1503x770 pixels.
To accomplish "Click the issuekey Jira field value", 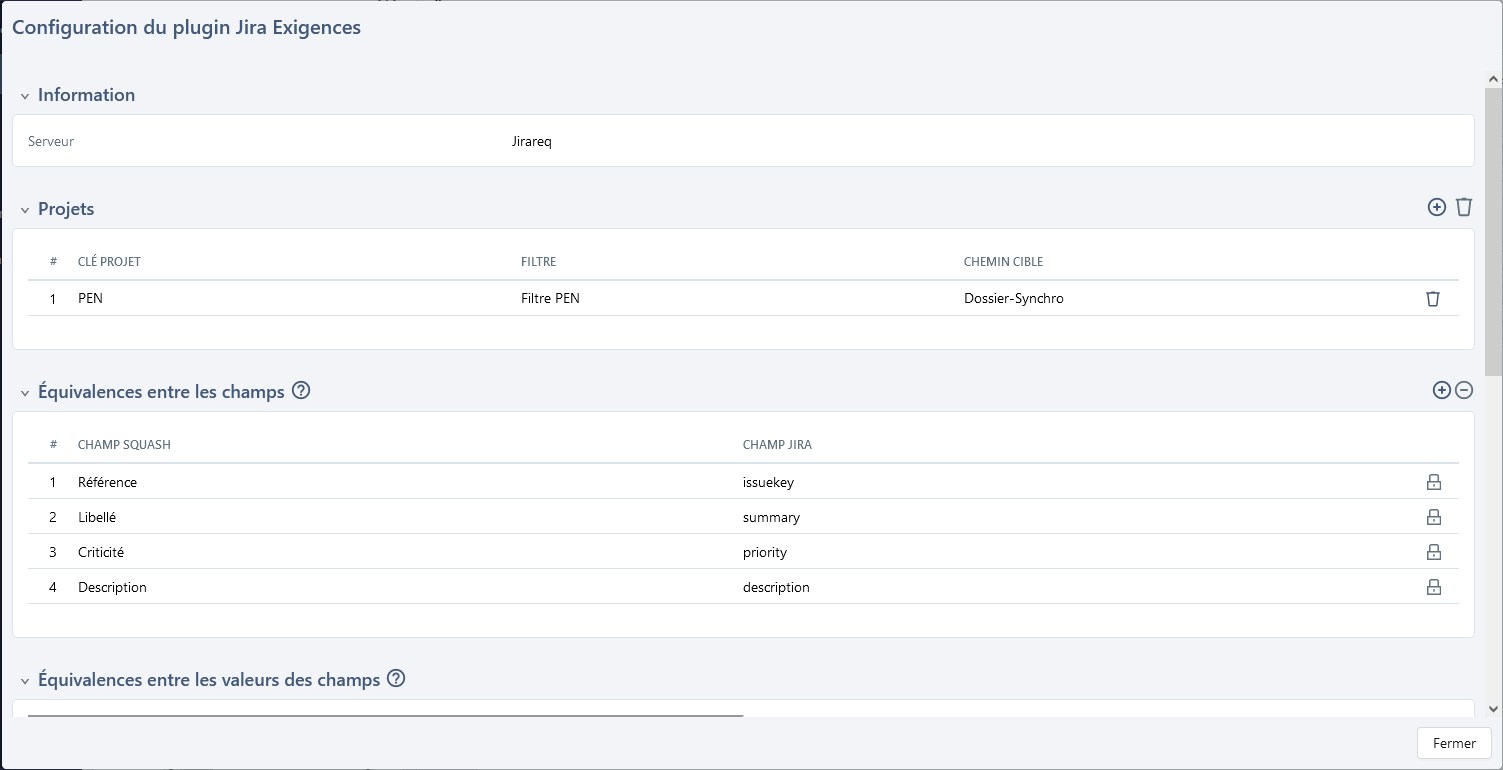I will (768, 482).
